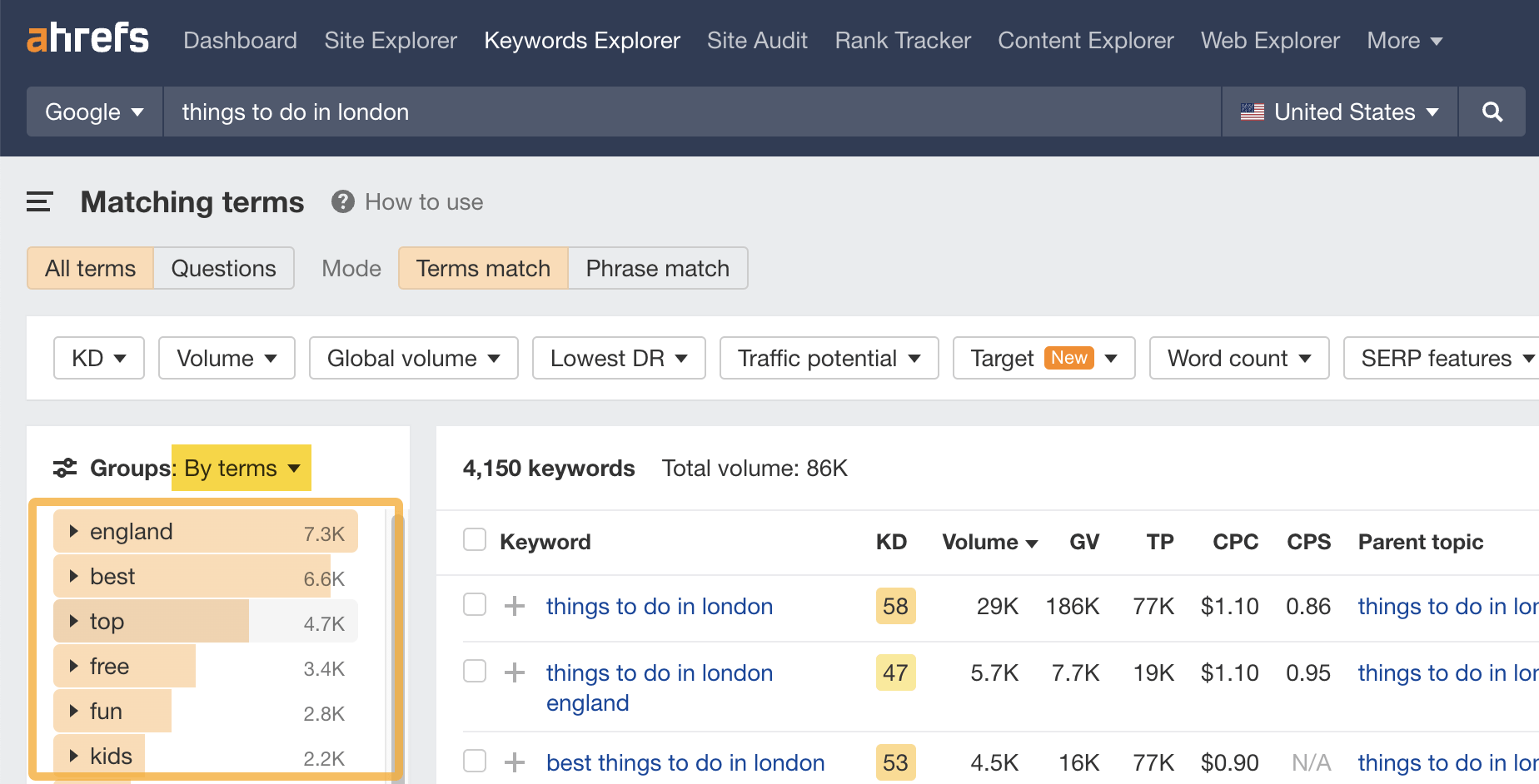Click the plus icon beside 'best things to do in london'
1539x784 pixels.
point(515,762)
